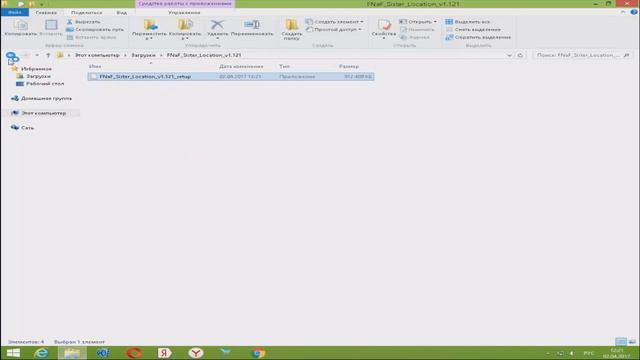Open the blue Файл (File) menu
640x360 pixels.
(15, 12)
